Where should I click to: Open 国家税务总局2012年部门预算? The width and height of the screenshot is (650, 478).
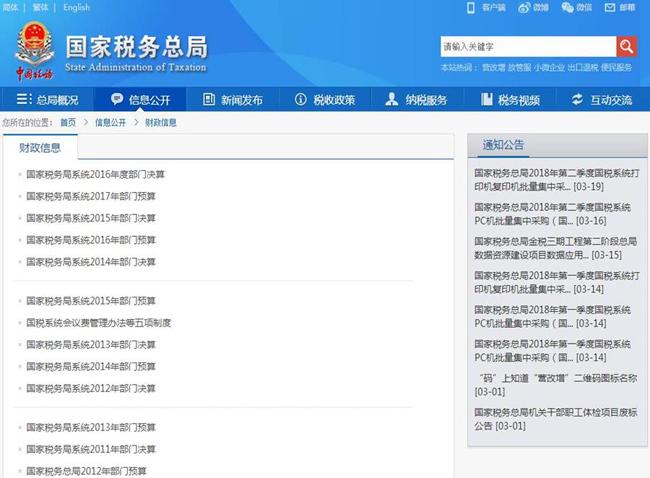coord(86,471)
